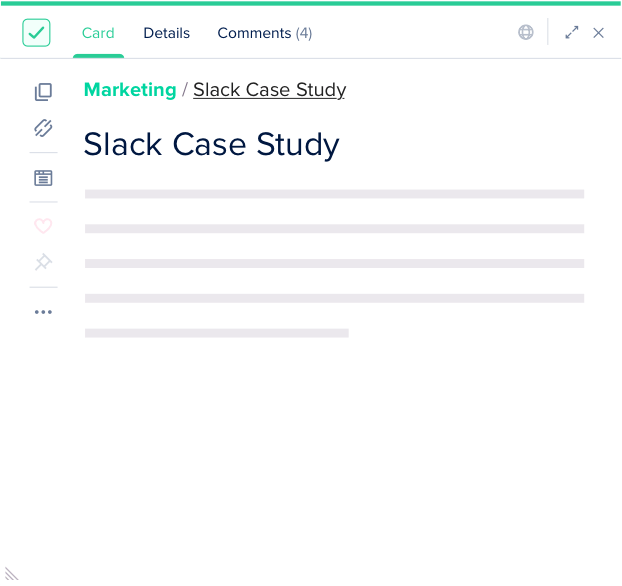Open the Comments (4) tab

264,33
